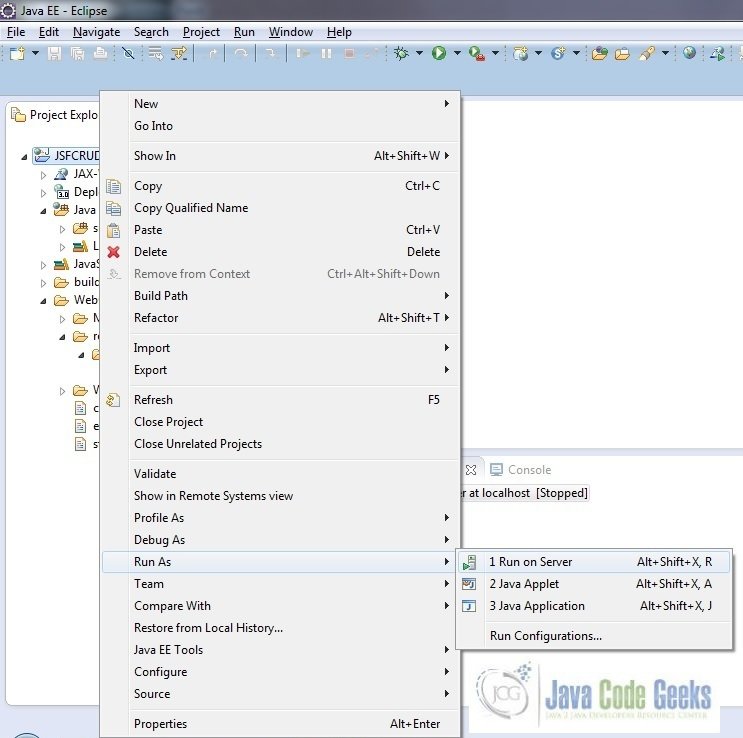Select Restore from Local History
This screenshot has width=743, height=738.
click(281, 628)
